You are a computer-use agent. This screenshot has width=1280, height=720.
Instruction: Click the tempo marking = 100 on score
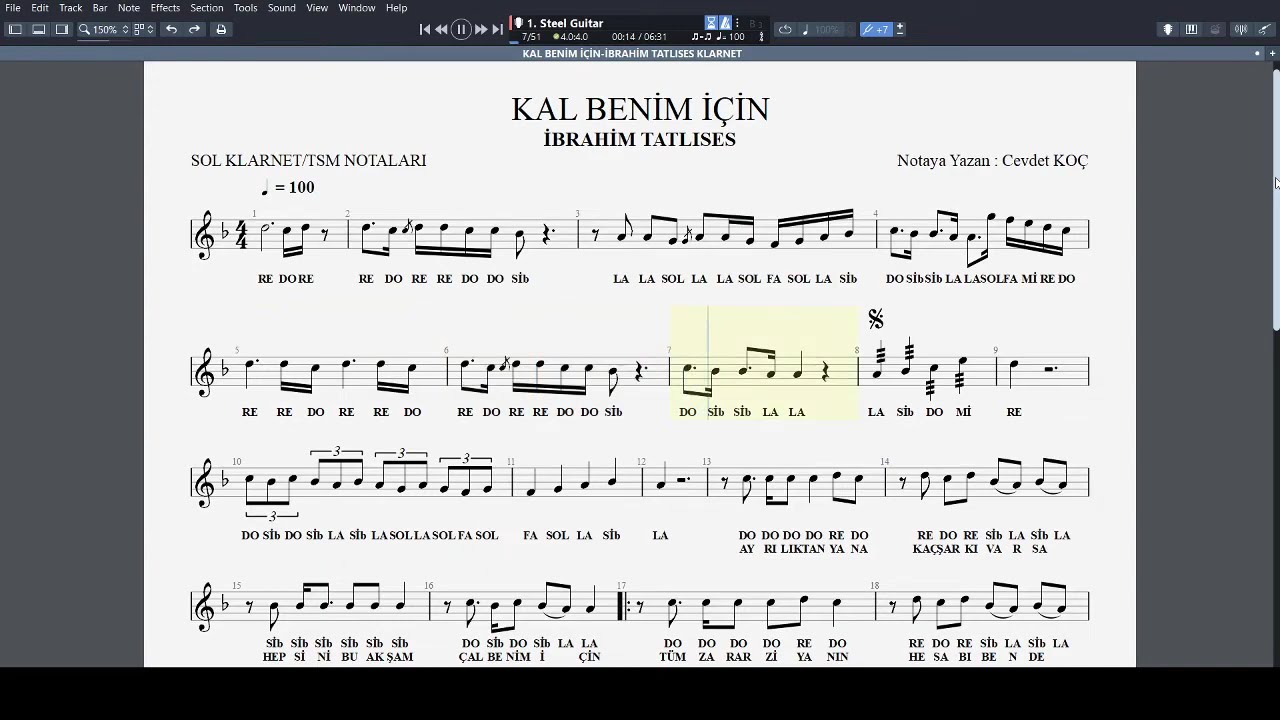tap(287, 187)
